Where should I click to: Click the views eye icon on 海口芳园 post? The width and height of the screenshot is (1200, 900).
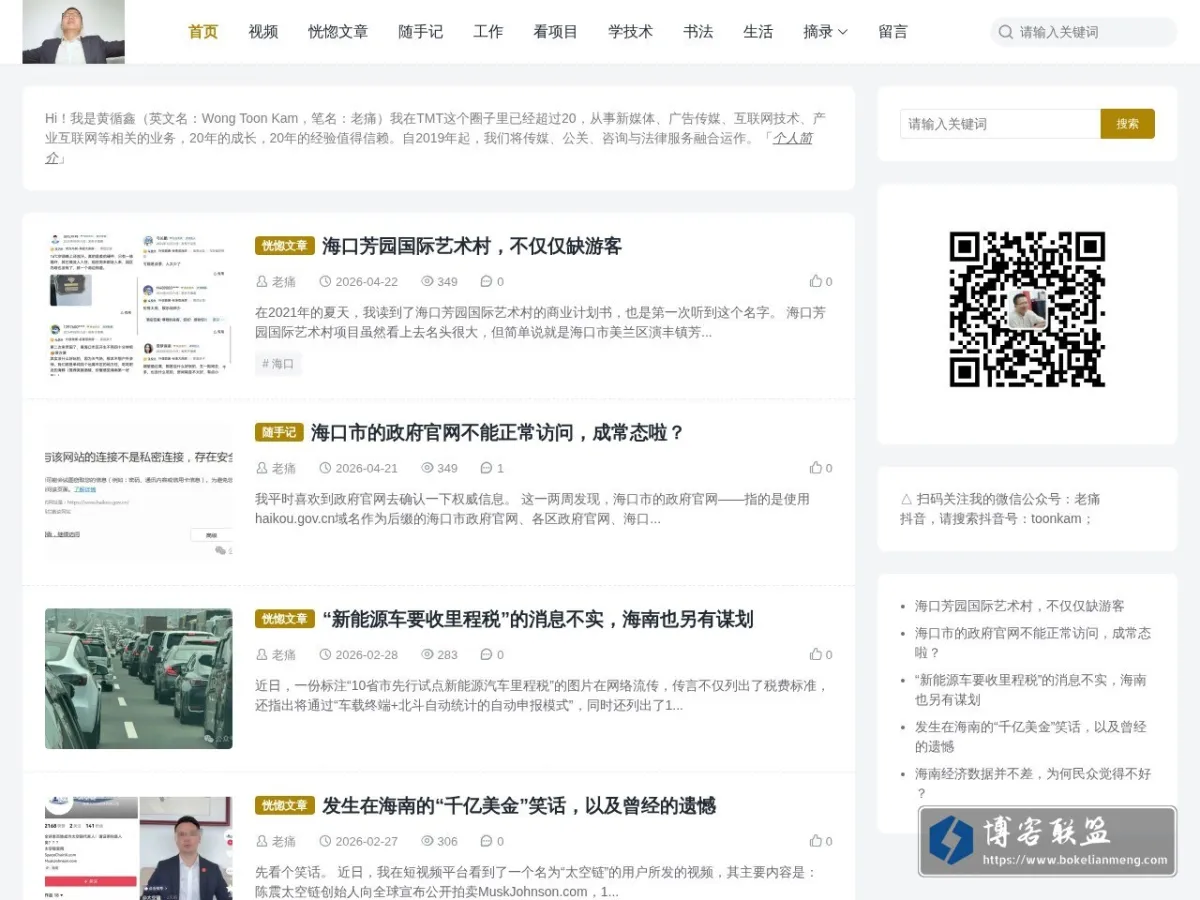(x=427, y=282)
